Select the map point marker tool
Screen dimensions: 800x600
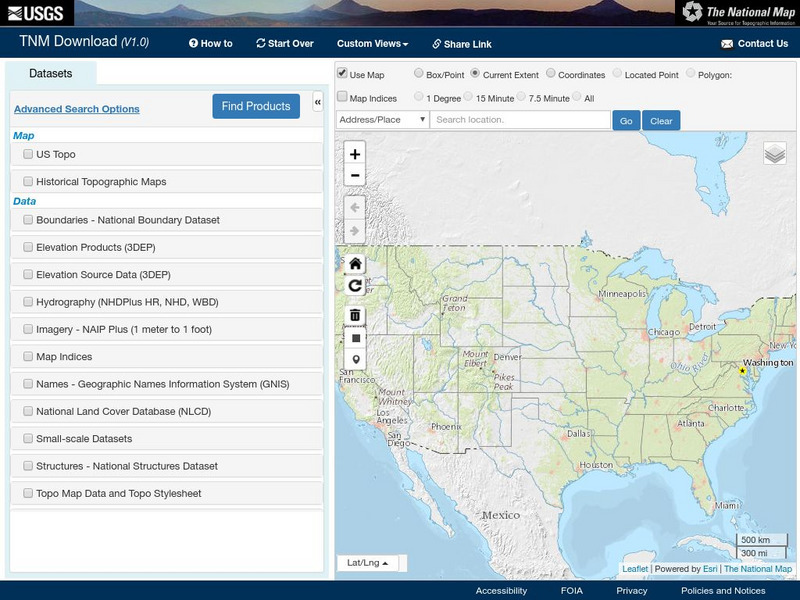point(355,360)
